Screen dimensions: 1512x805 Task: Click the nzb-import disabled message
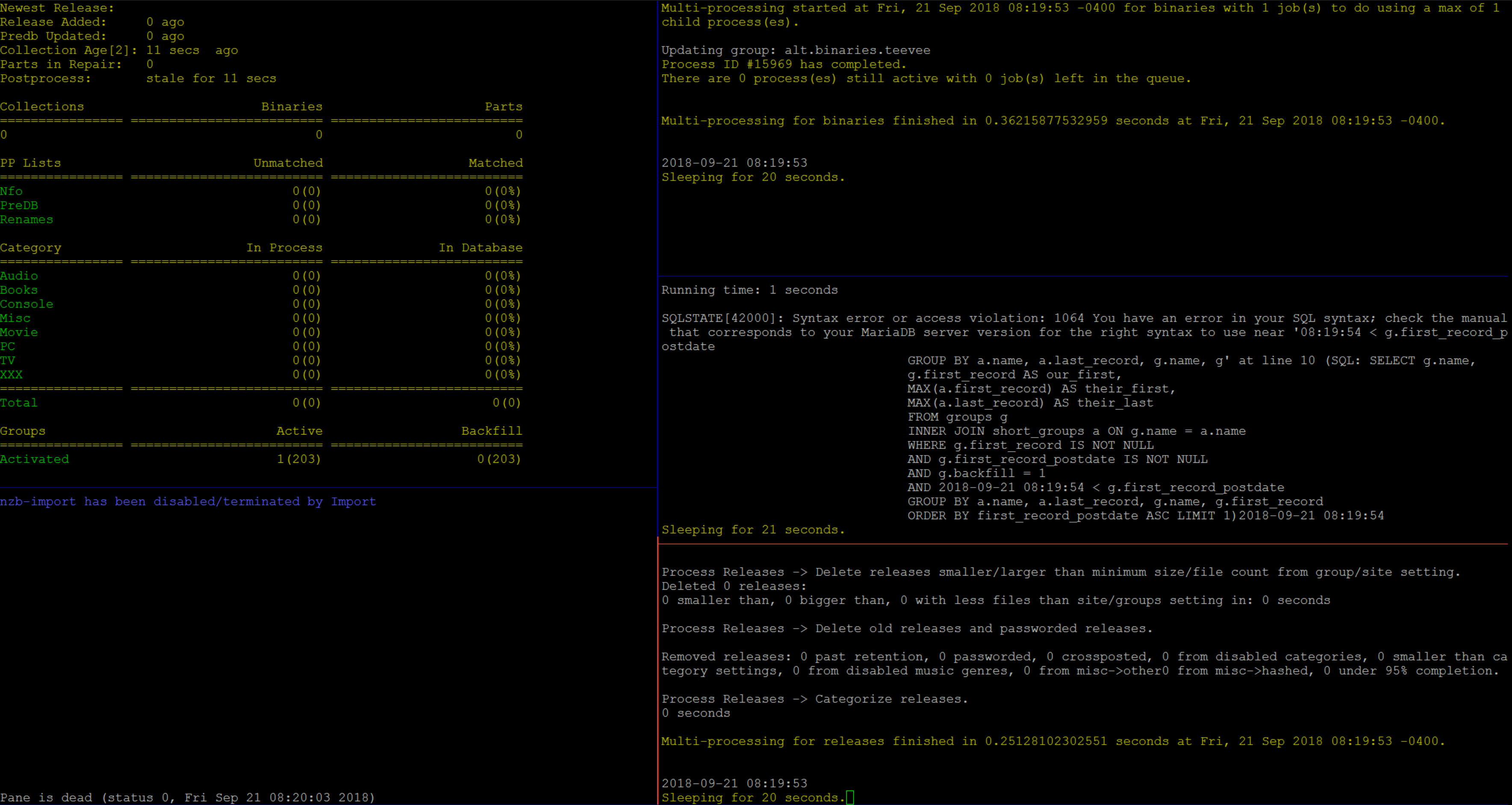(x=188, y=501)
